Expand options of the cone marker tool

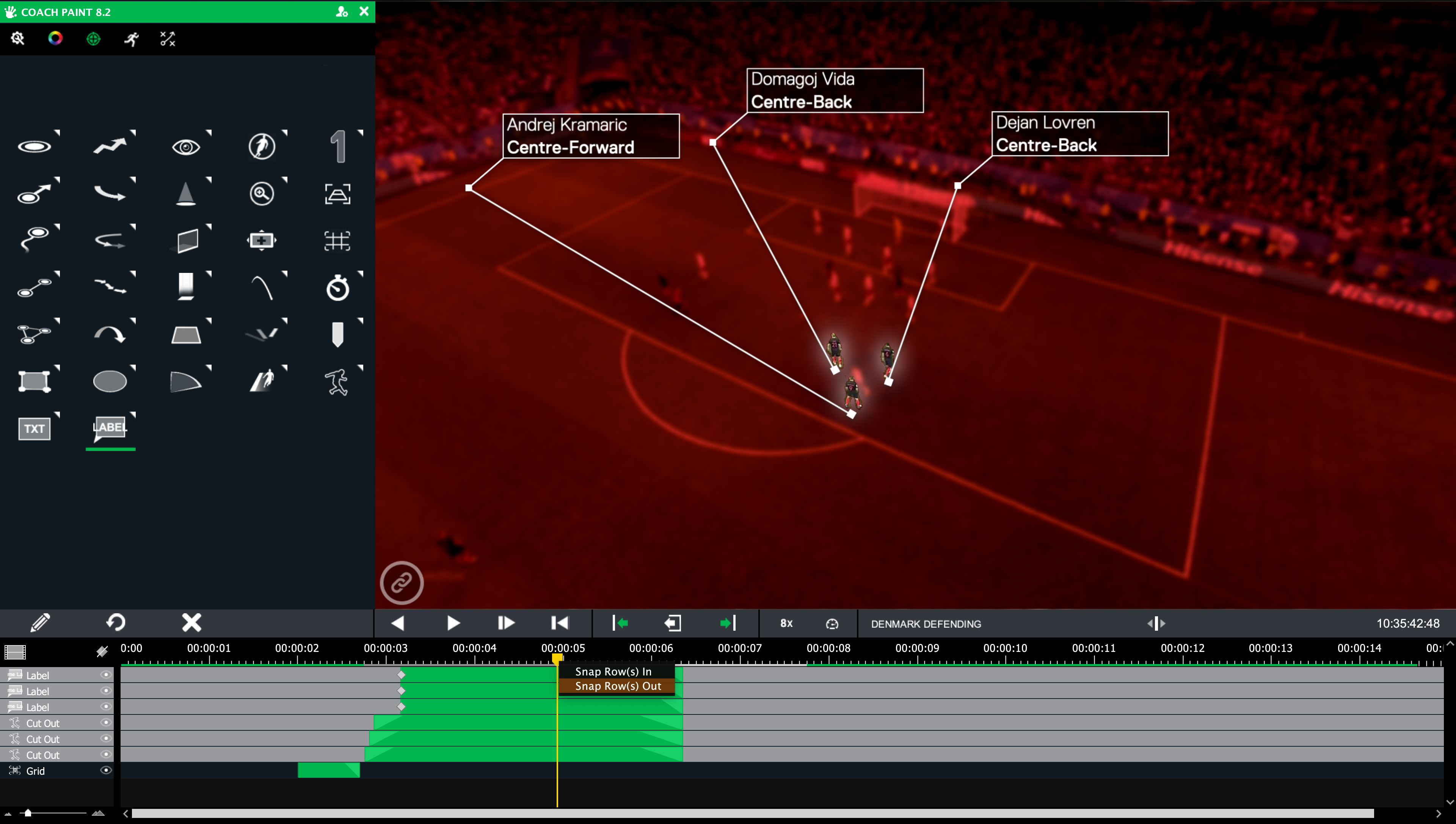[x=209, y=179]
